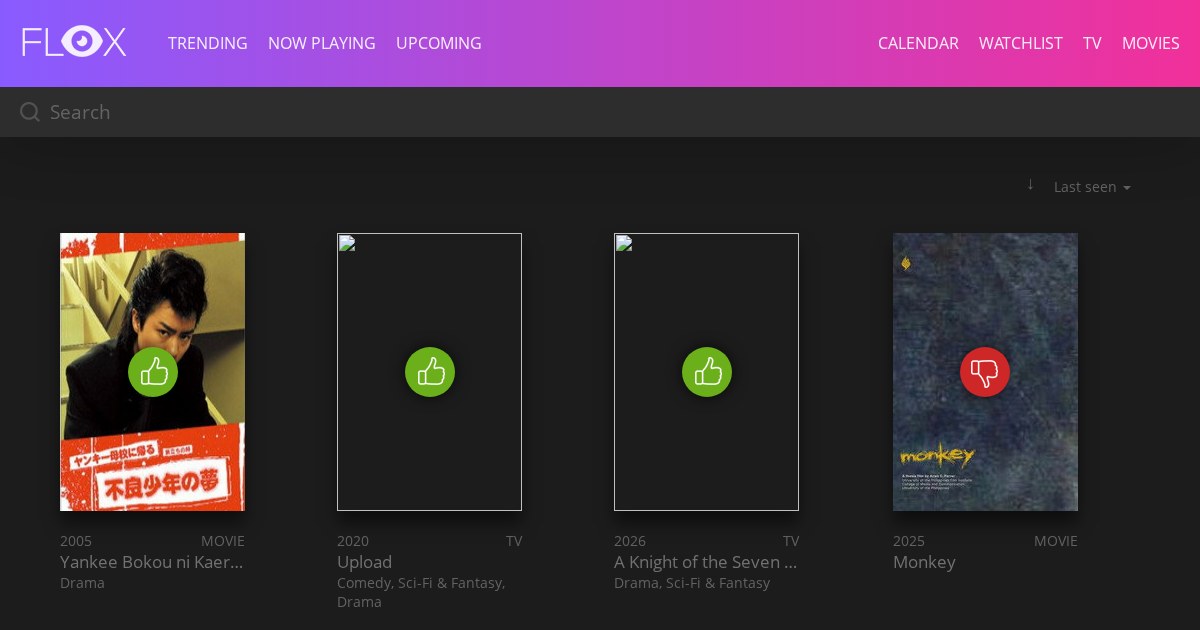Click the TV label on Upload card

(514, 541)
